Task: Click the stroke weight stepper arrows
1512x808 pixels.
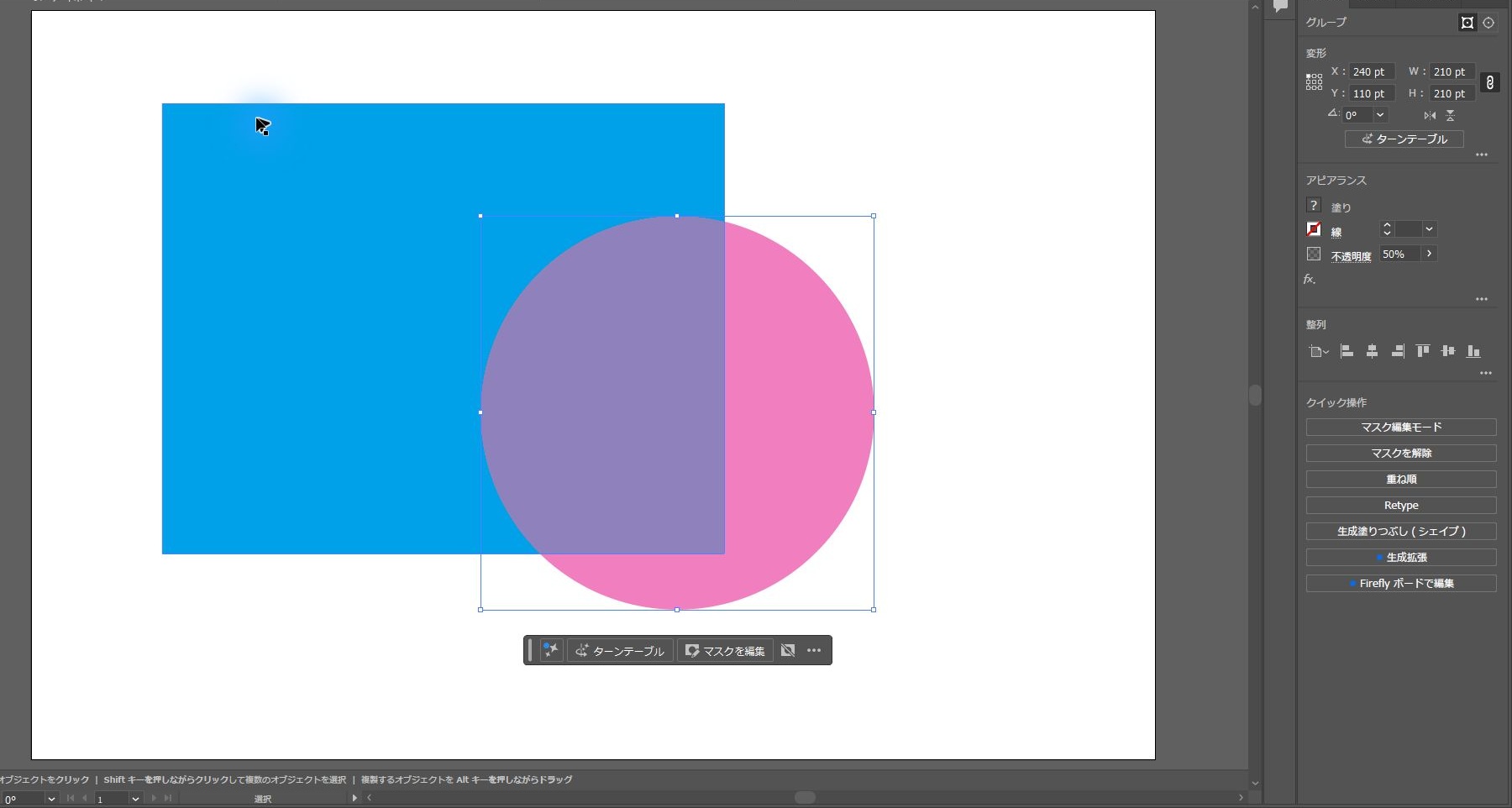Action: pyautogui.click(x=1387, y=228)
